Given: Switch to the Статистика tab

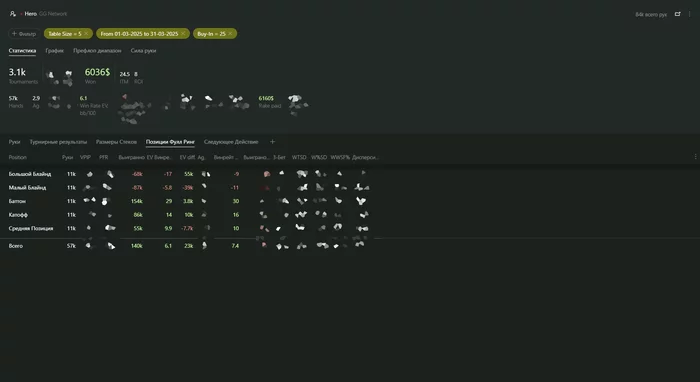Looking at the screenshot, I should (22, 51).
